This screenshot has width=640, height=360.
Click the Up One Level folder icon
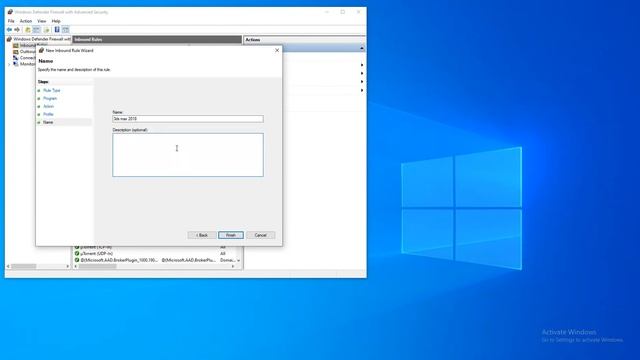click(28, 30)
